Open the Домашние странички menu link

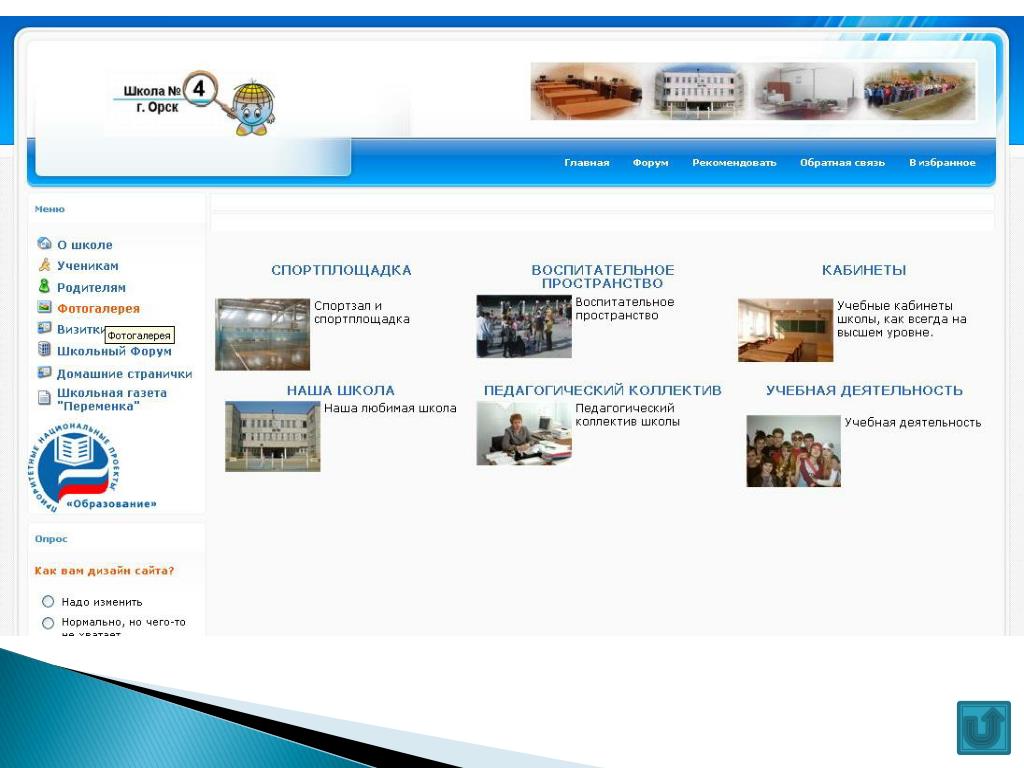(x=124, y=374)
